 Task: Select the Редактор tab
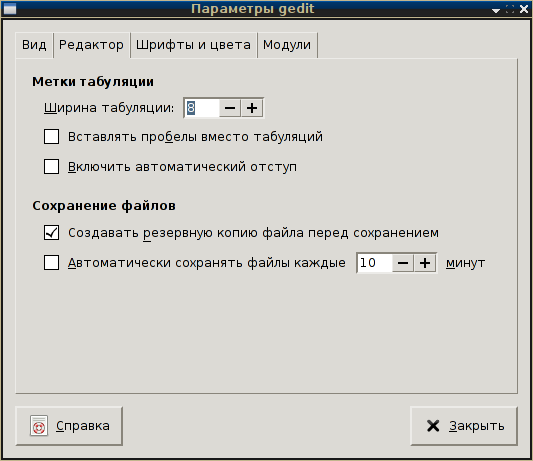[x=91, y=45]
